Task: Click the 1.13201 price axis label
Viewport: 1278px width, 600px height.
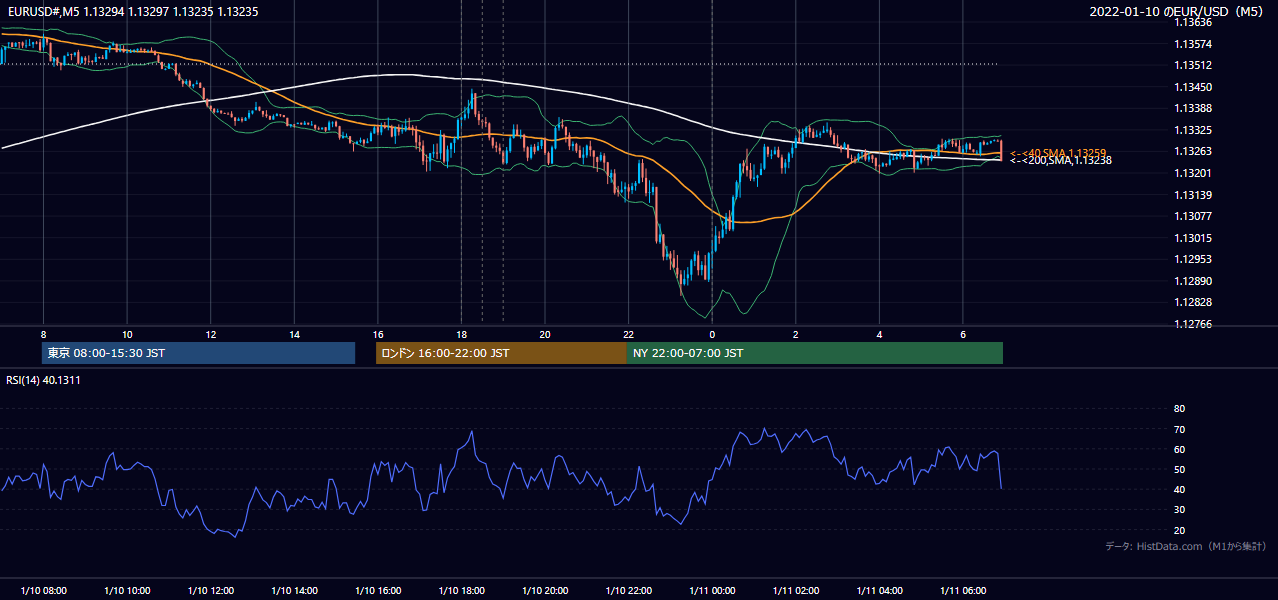Action: point(1193,173)
